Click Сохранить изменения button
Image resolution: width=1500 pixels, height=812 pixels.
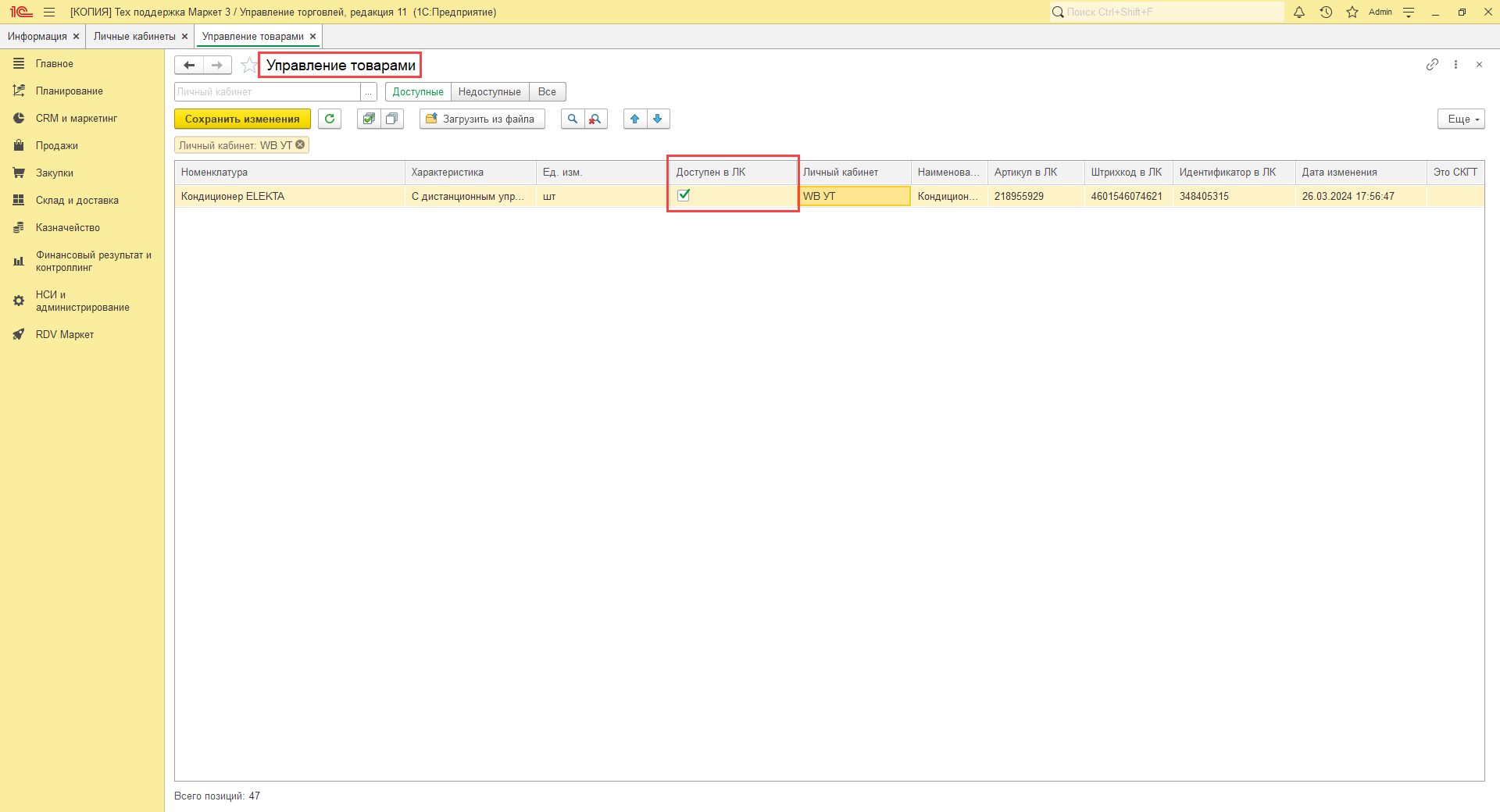(242, 119)
